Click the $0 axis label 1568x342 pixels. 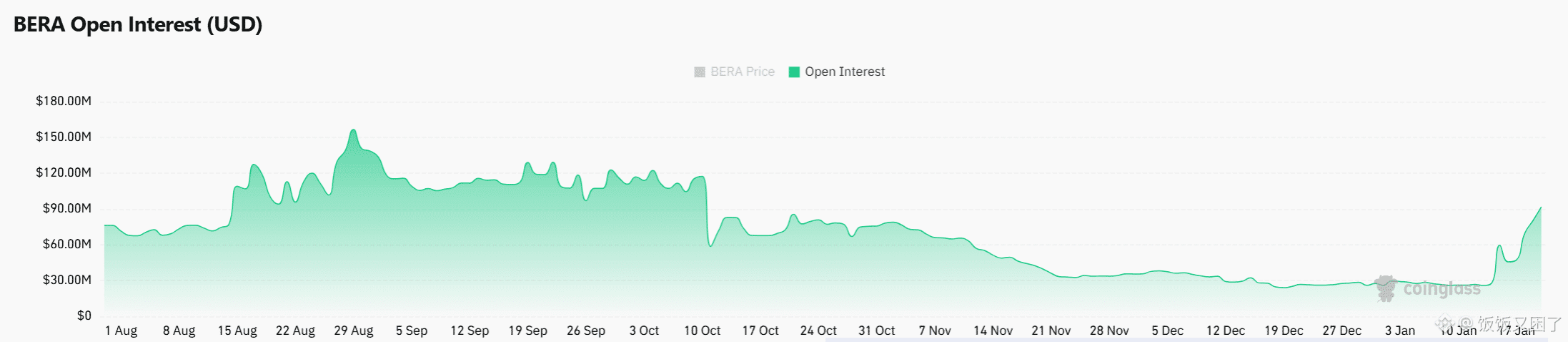(84, 316)
